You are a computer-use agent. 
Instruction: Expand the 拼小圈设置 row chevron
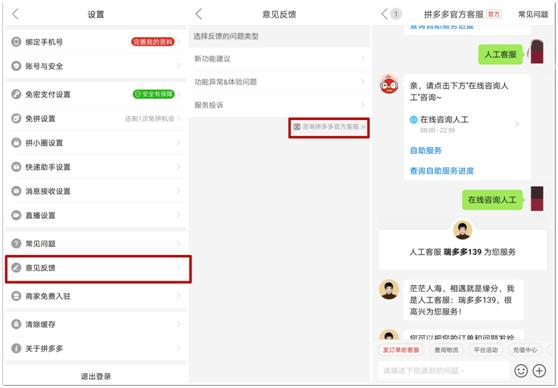pyautogui.click(x=179, y=143)
